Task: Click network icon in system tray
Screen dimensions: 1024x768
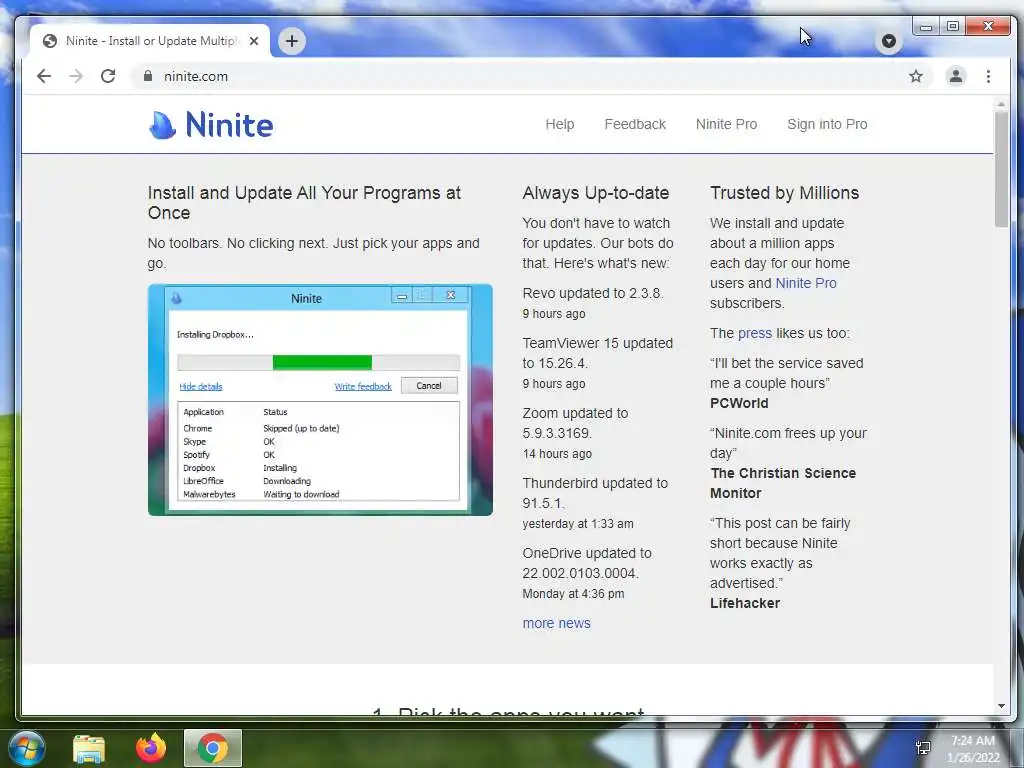Action: pyautogui.click(x=923, y=748)
